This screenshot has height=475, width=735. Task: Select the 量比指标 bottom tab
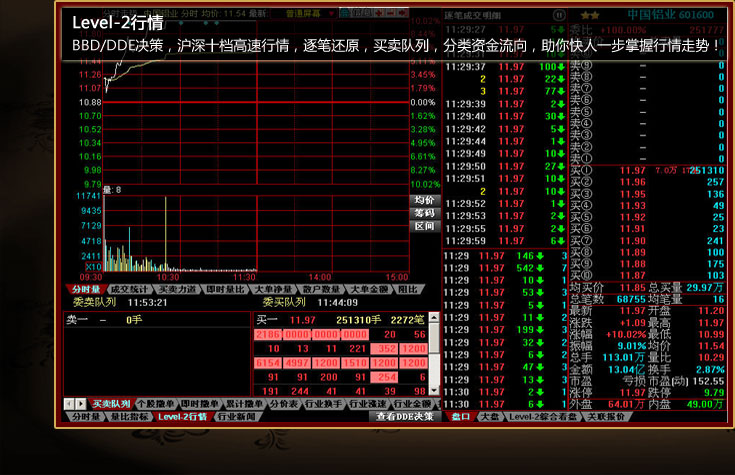point(130,416)
